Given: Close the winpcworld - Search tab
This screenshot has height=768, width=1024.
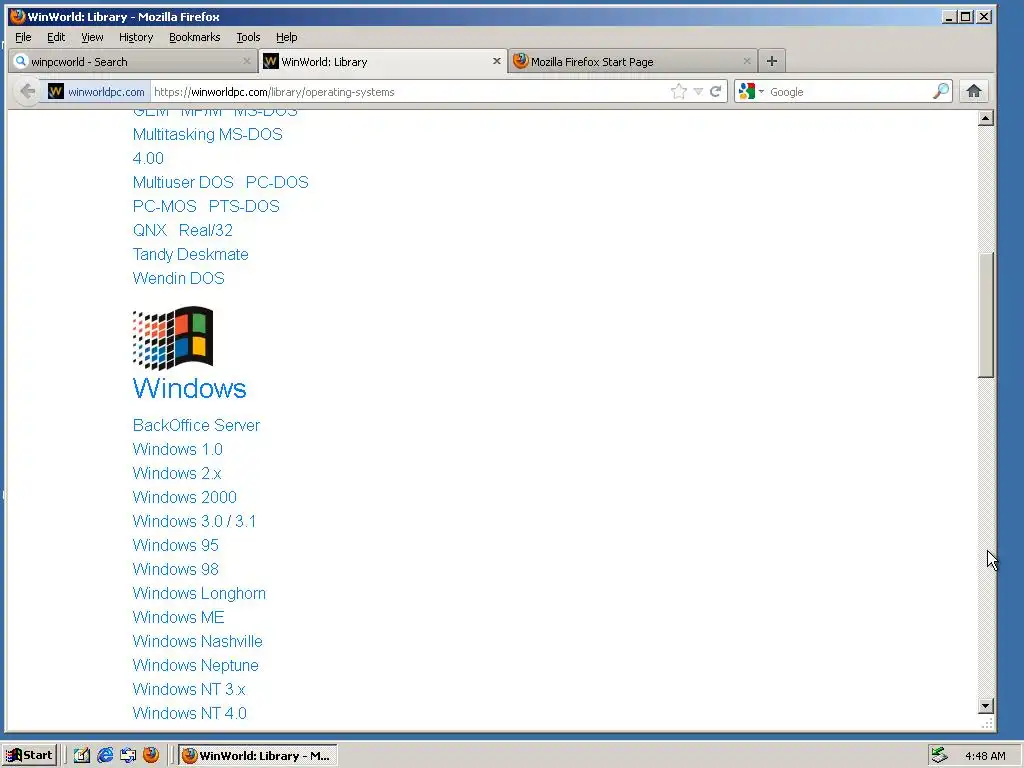Looking at the screenshot, I should pos(246,61).
